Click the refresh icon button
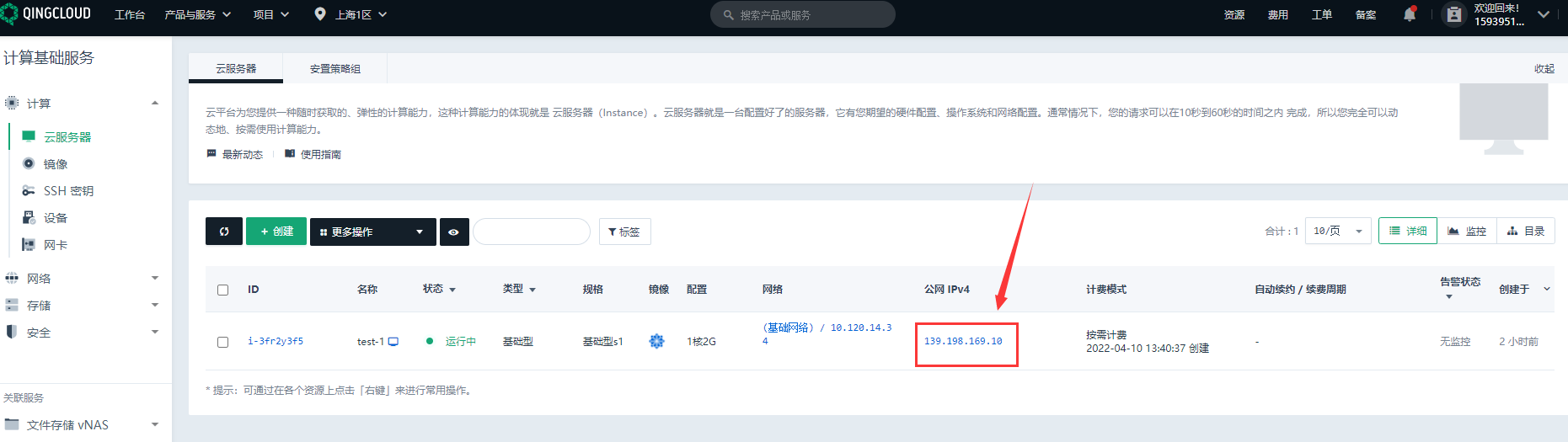The image size is (1568, 442). click(x=224, y=232)
